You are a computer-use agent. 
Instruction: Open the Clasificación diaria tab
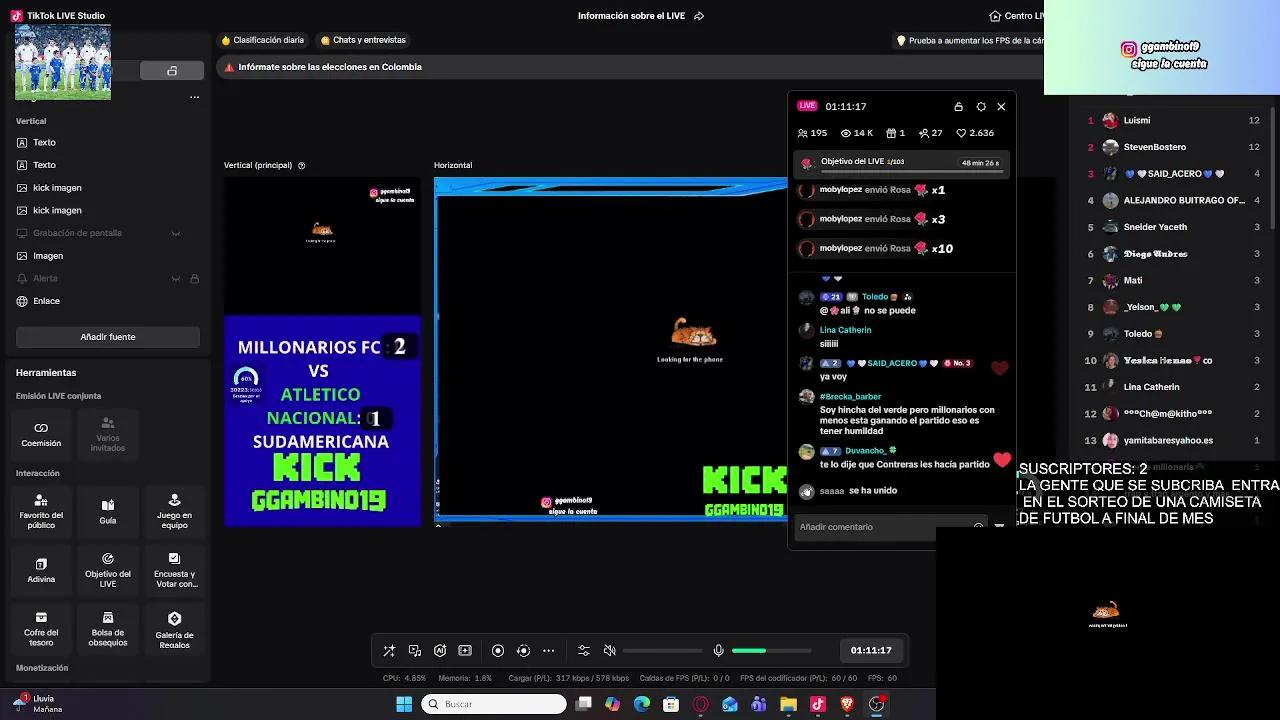pyautogui.click(x=262, y=40)
